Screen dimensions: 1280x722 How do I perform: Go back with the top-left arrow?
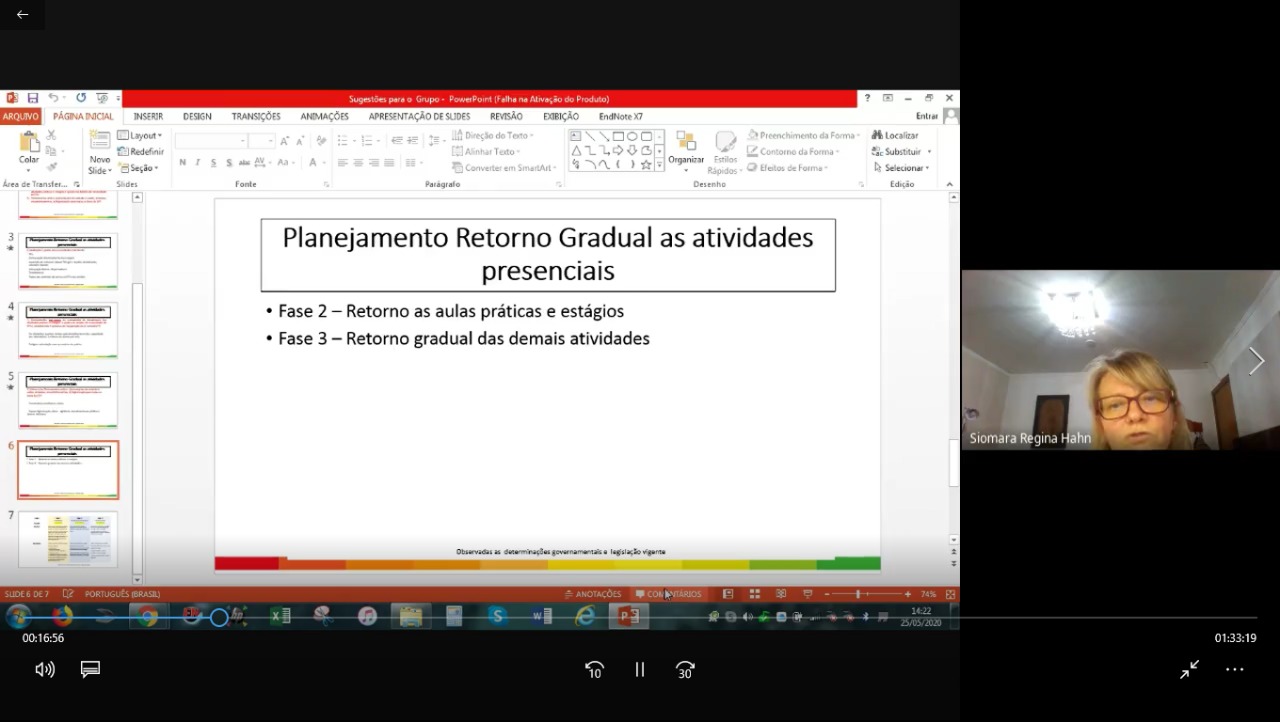(22, 14)
